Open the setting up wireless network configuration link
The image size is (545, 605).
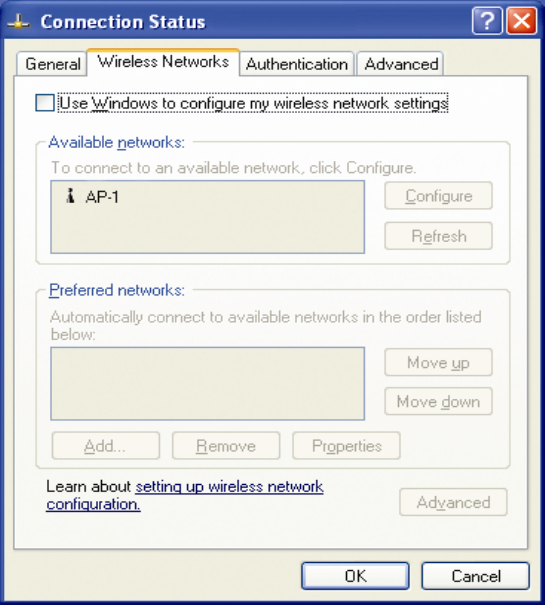185,495
